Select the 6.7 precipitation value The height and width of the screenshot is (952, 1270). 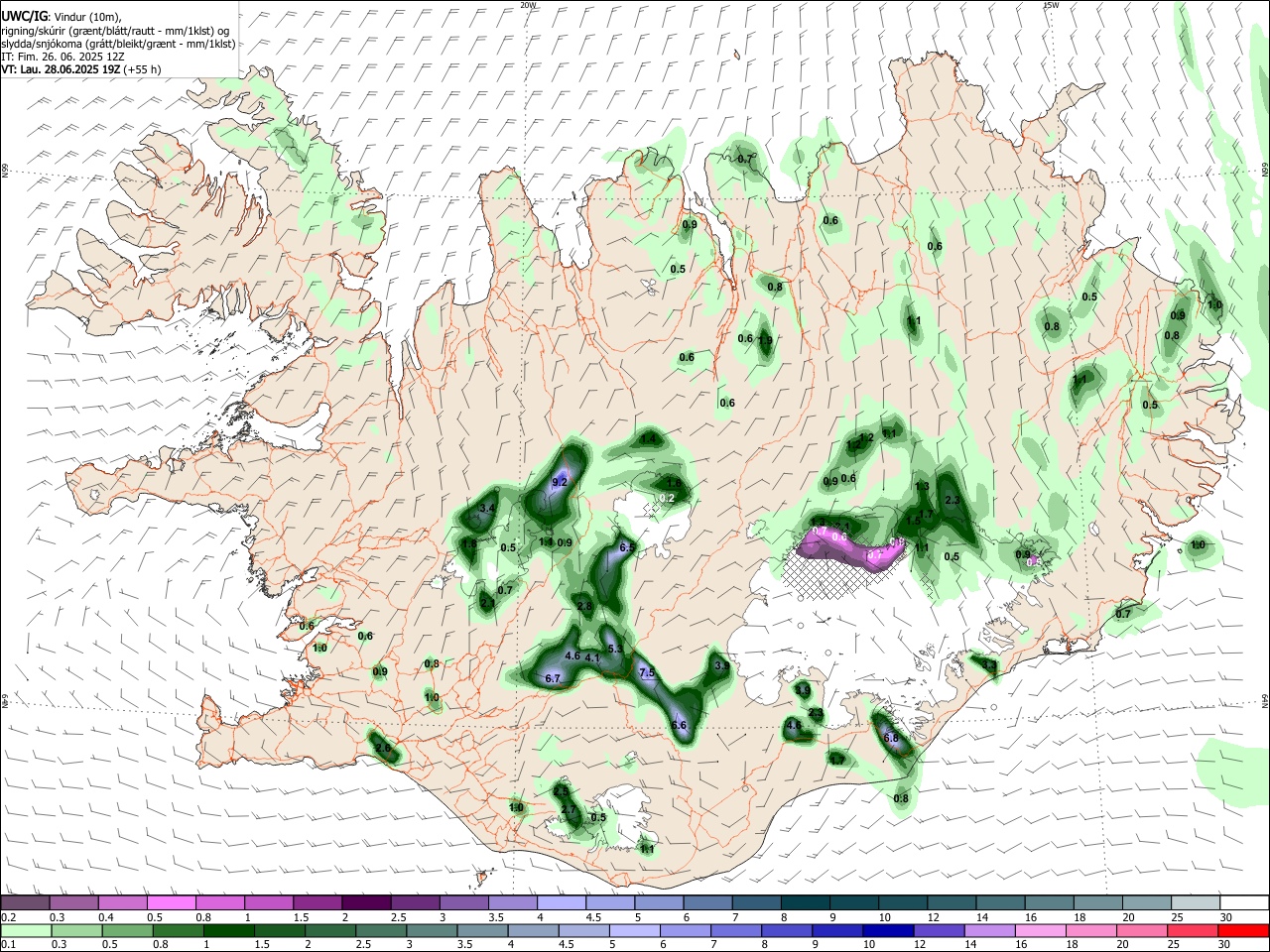click(x=554, y=678)
